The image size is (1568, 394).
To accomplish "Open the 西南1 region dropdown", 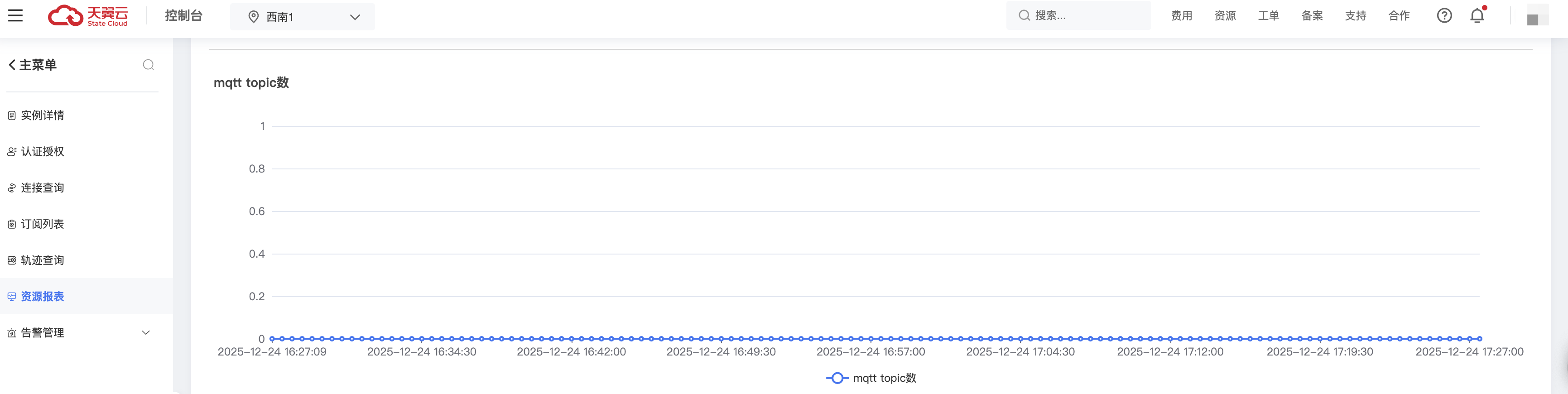I will (x=302, y=17).
